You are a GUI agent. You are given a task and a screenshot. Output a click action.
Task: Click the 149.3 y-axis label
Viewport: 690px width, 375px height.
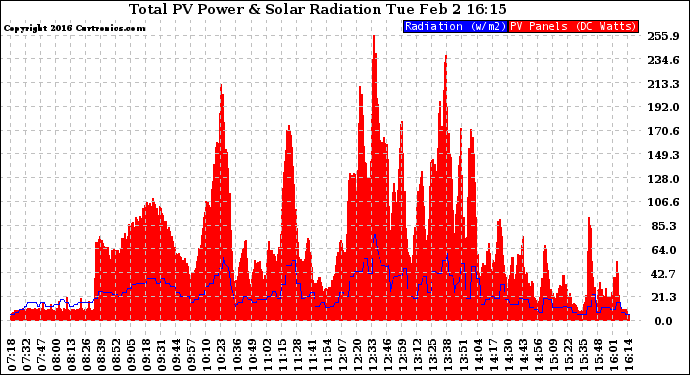coord(663,155)
